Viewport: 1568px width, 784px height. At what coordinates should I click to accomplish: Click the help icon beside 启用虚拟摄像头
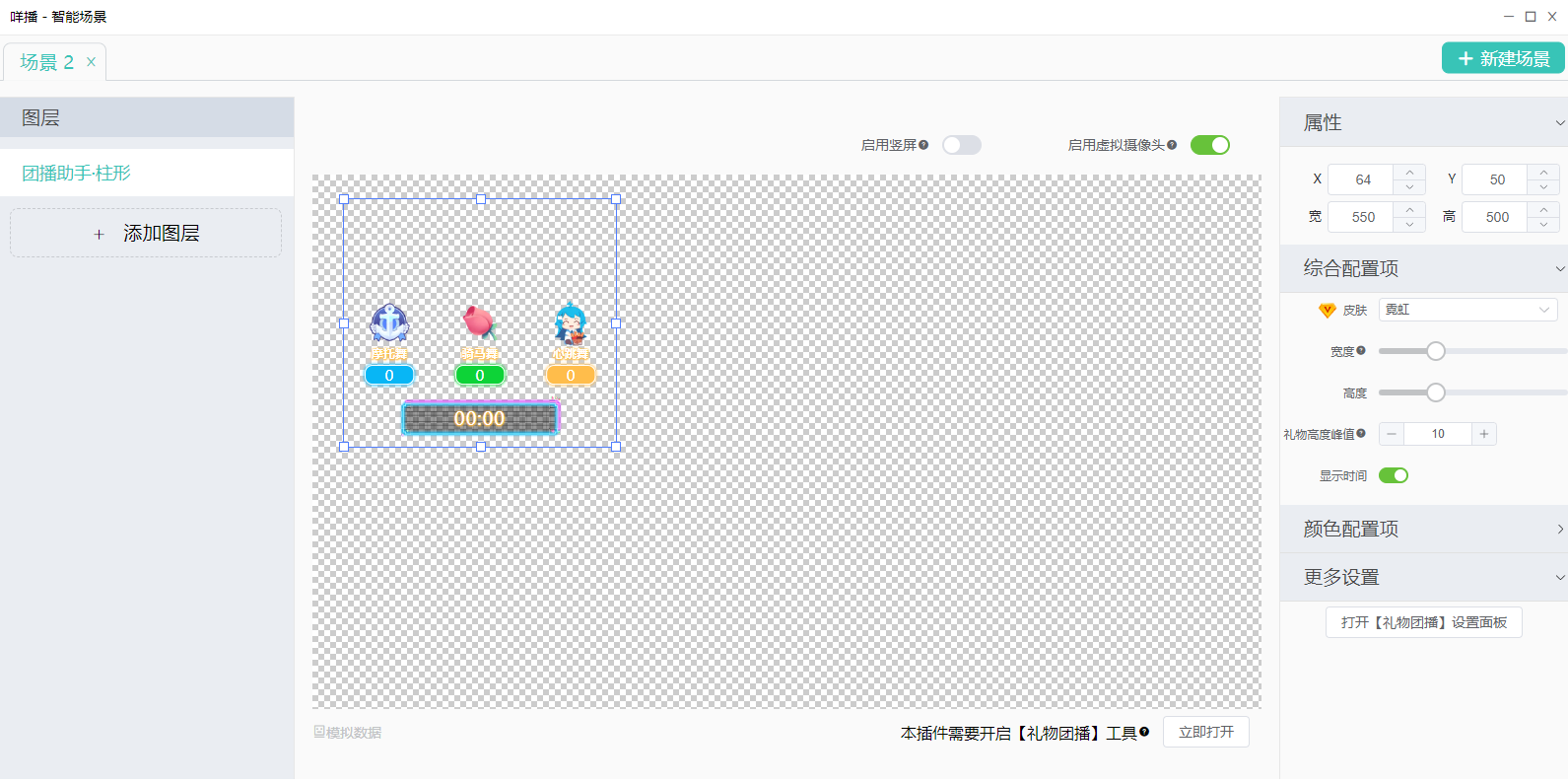tap(1172, 145)
